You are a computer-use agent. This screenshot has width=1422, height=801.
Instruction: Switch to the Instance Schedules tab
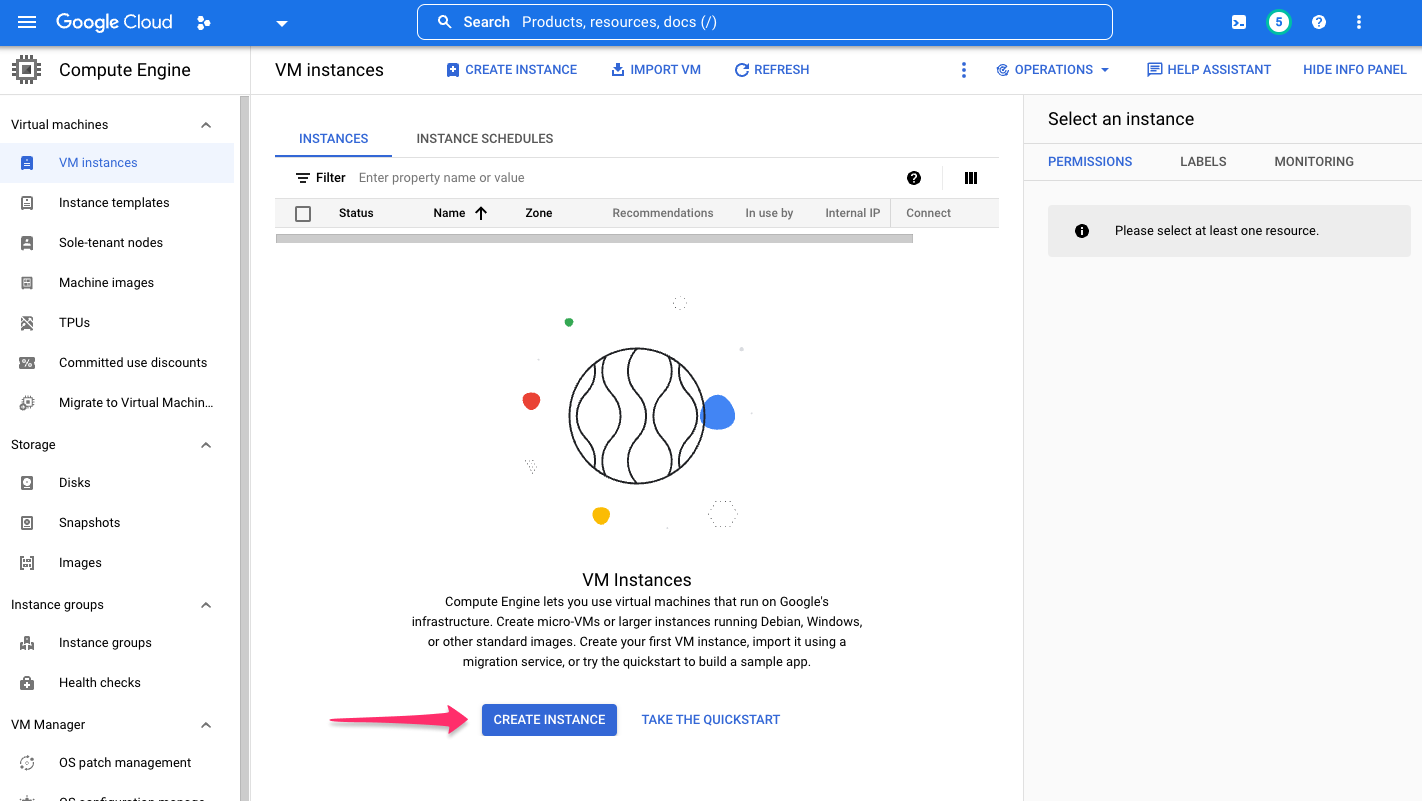click(484, 138)
